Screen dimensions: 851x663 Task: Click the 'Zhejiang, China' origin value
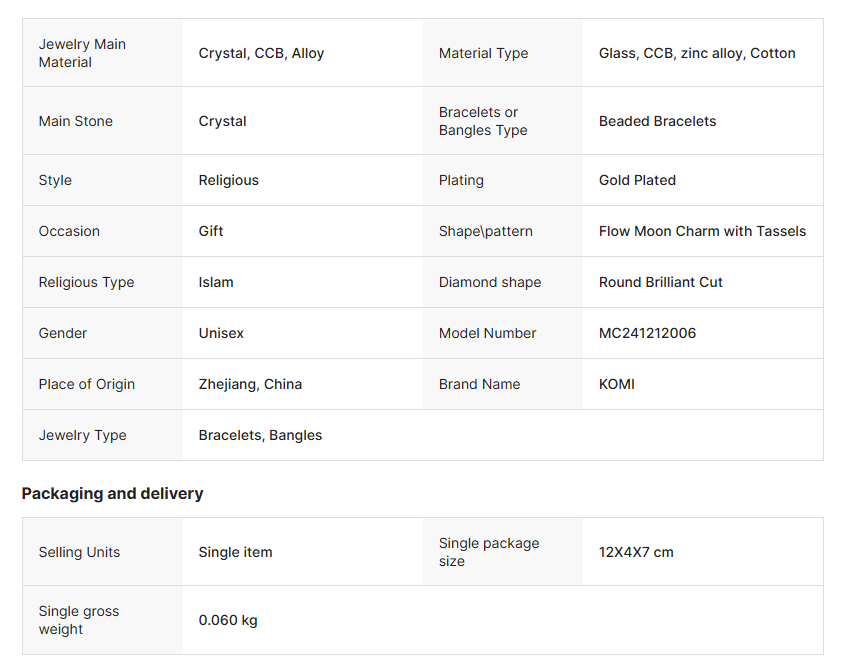250,384
